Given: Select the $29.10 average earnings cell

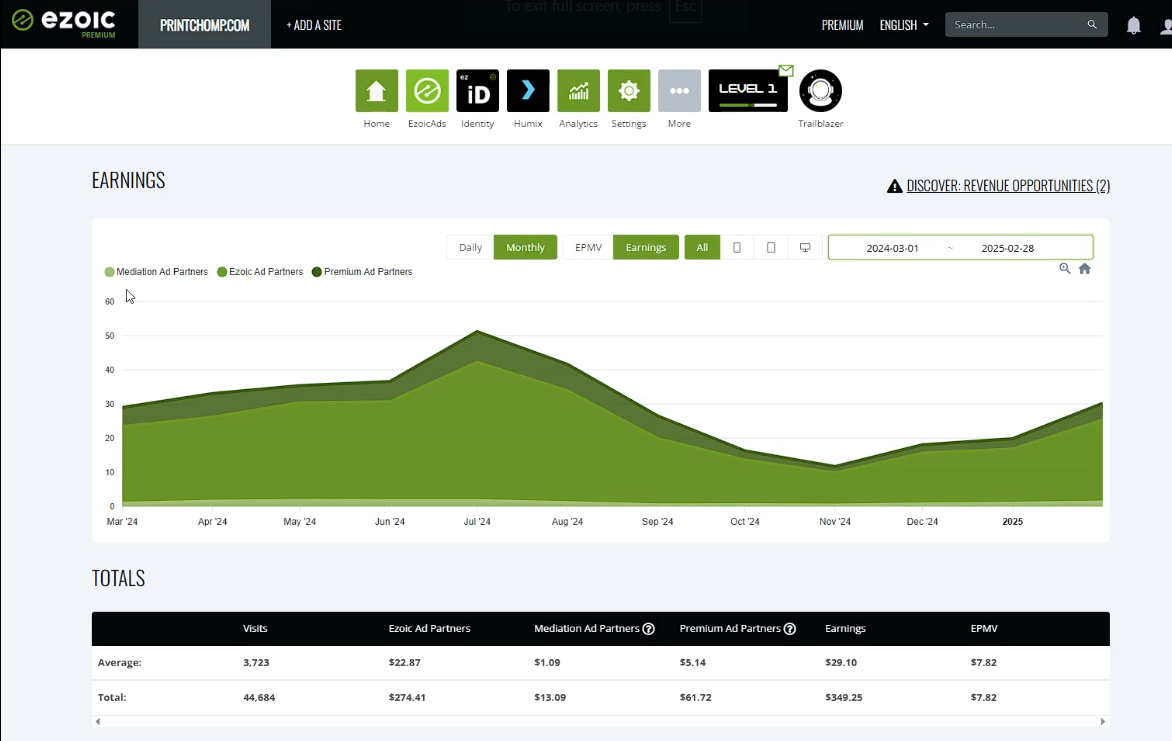Looking at the screenshot, I should (841, 662).
